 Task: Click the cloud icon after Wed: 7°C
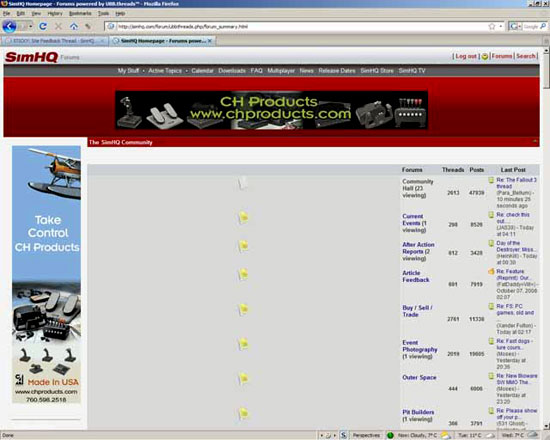tap(532, 435)
